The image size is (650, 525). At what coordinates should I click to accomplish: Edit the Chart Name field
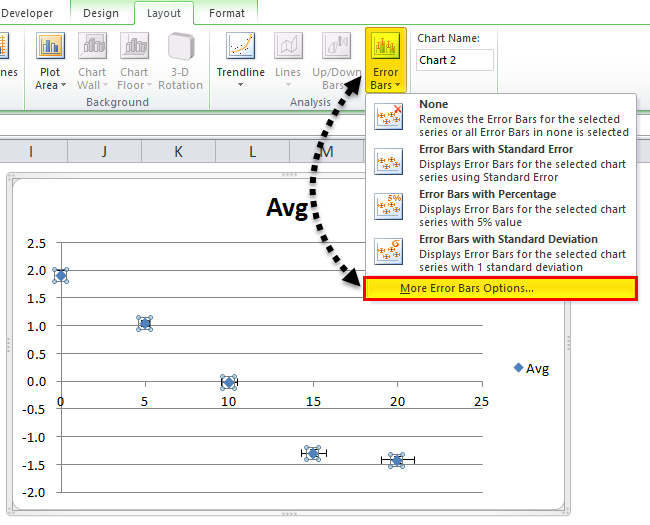click(455, 60)
